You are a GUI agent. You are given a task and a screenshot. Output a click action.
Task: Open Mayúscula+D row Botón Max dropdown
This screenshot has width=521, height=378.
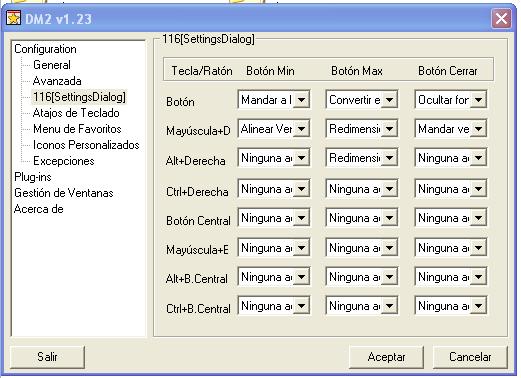(x=362, y=128)
